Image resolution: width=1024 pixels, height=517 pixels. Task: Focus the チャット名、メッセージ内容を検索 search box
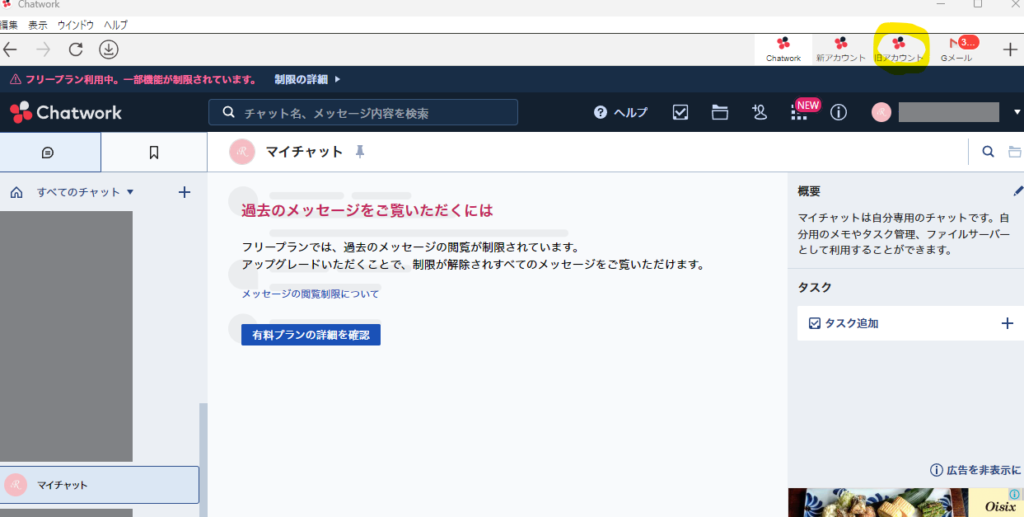363,112
